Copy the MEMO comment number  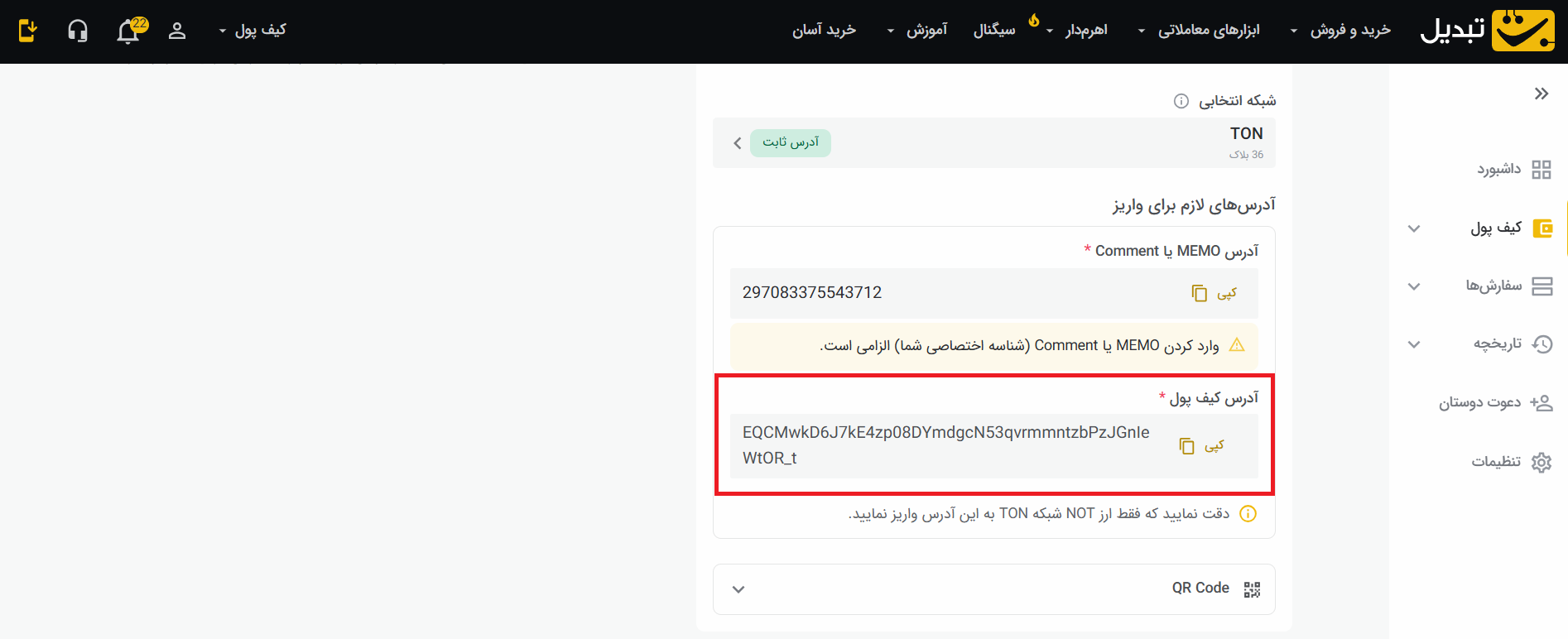click(x=1214, y=293)
